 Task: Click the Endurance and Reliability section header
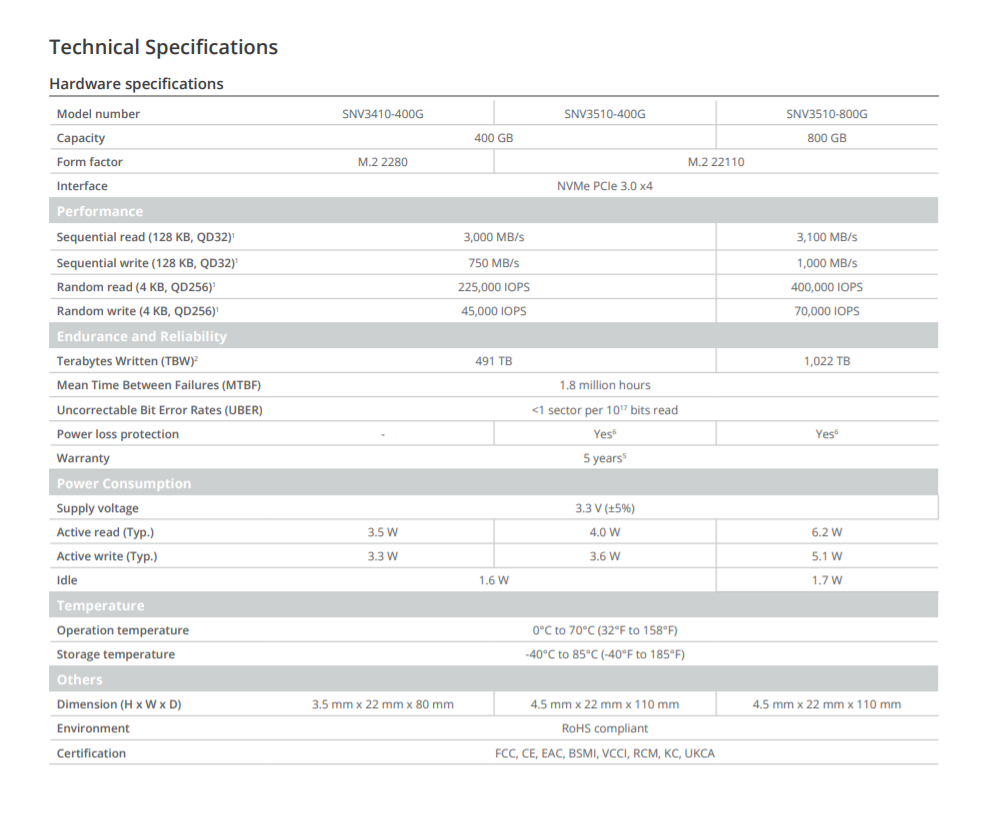[x=141, y=336]
